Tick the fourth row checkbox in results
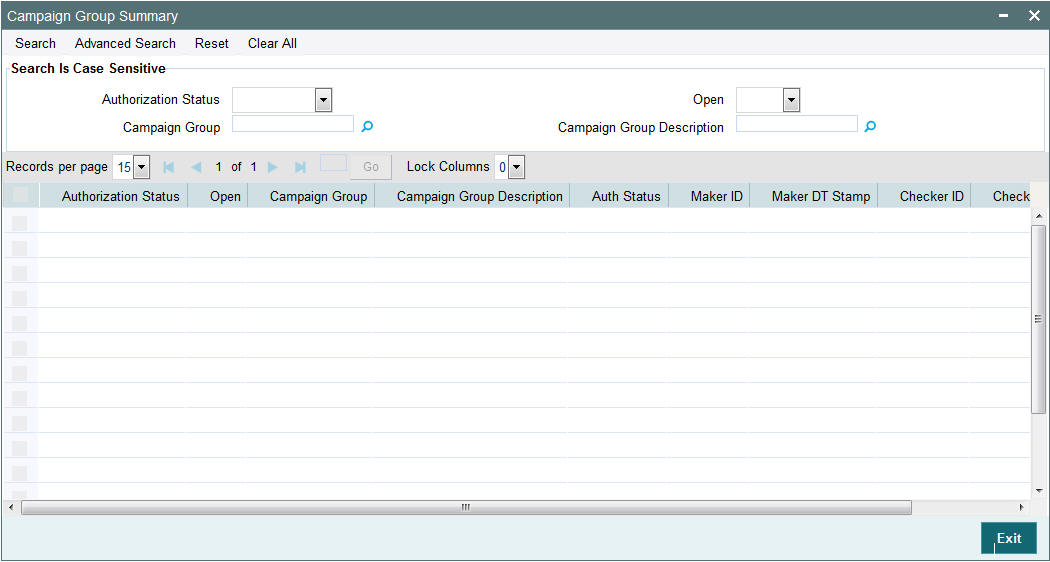1050x562 pixels. click(19, 298)
